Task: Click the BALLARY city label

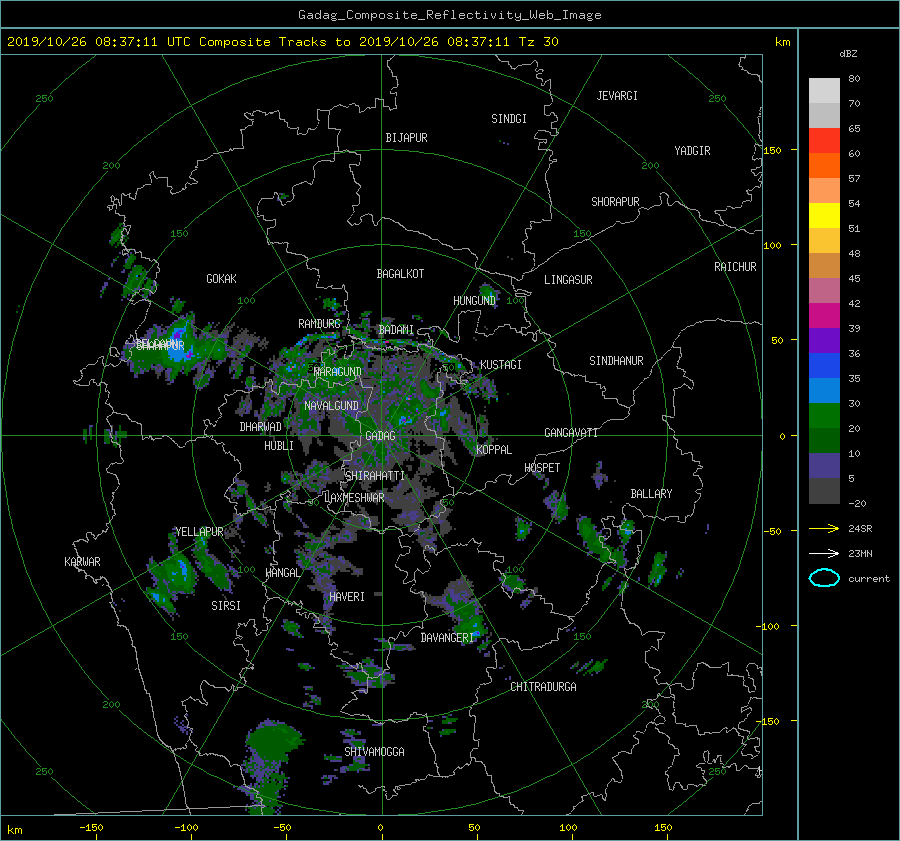Action: click(x=651, y=494)
